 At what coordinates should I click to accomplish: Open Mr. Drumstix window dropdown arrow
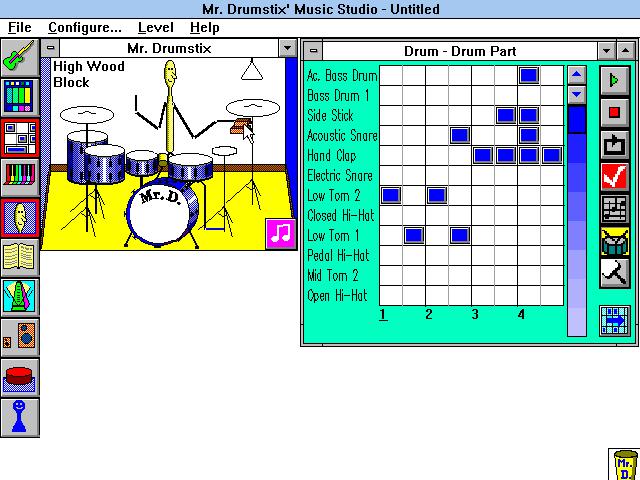point(287,48)
